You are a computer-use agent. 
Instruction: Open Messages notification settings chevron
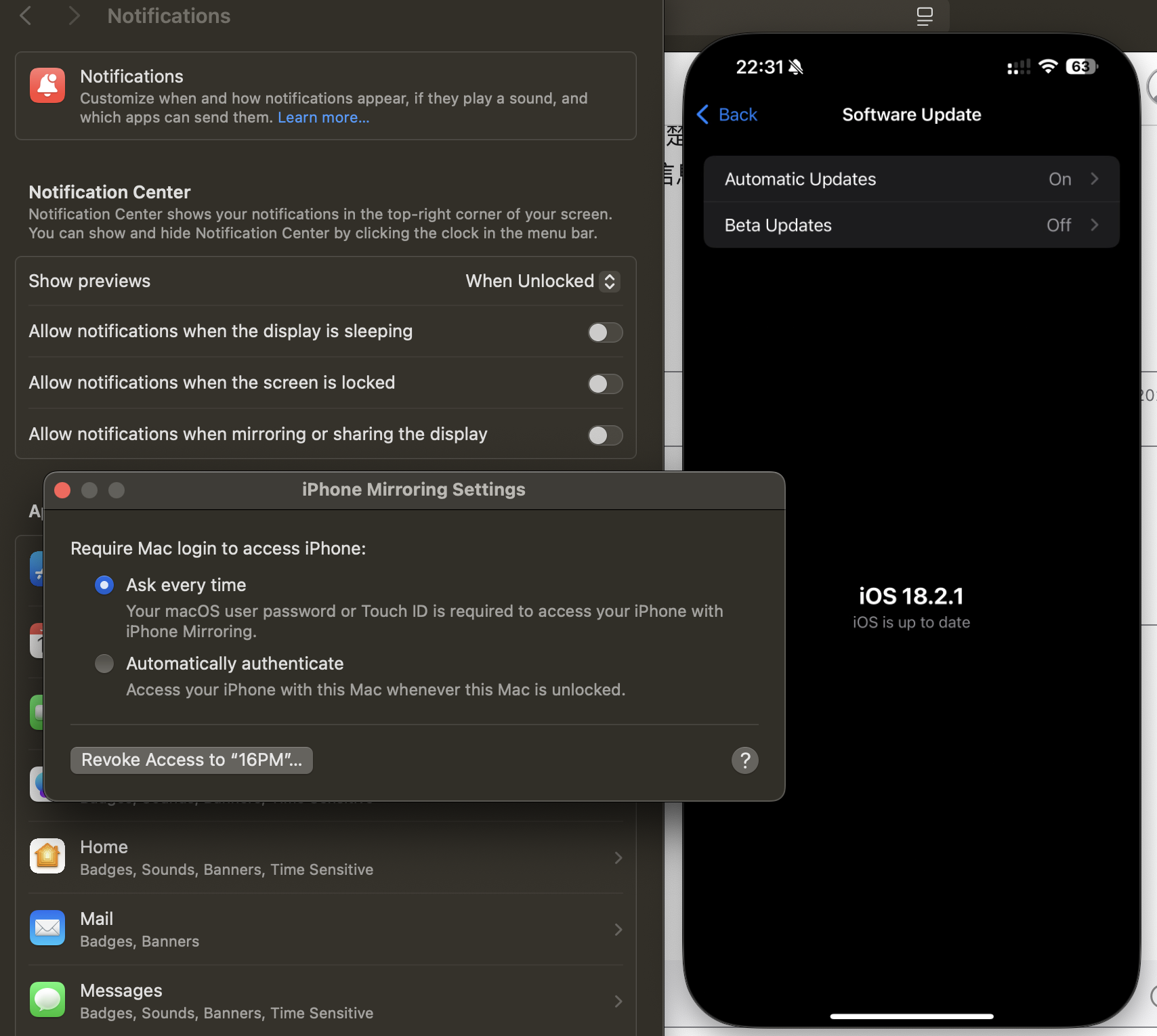[x=618, y=1001]
